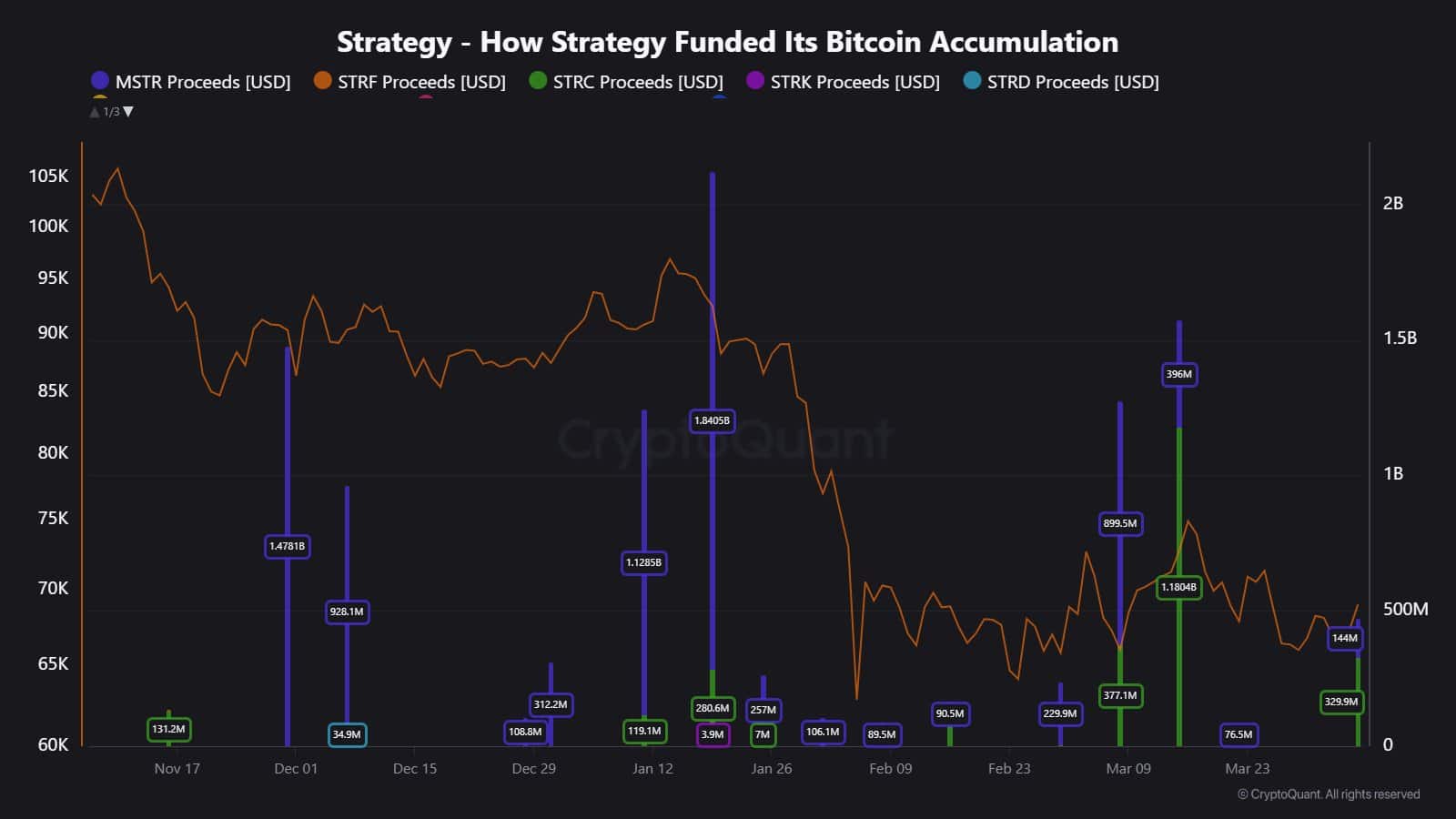Select the 1.8405B MSTR bar label

click(x=712, y=420)
